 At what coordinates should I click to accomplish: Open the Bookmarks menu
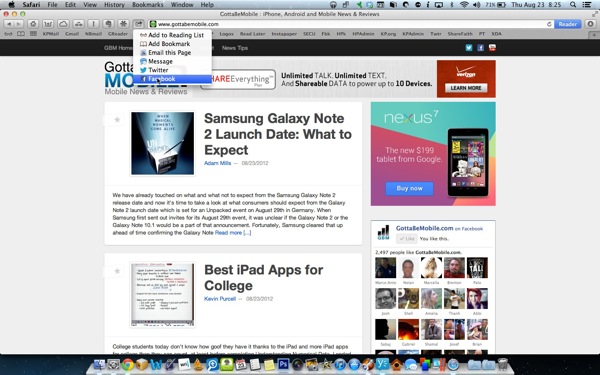[x=148, y=5]
